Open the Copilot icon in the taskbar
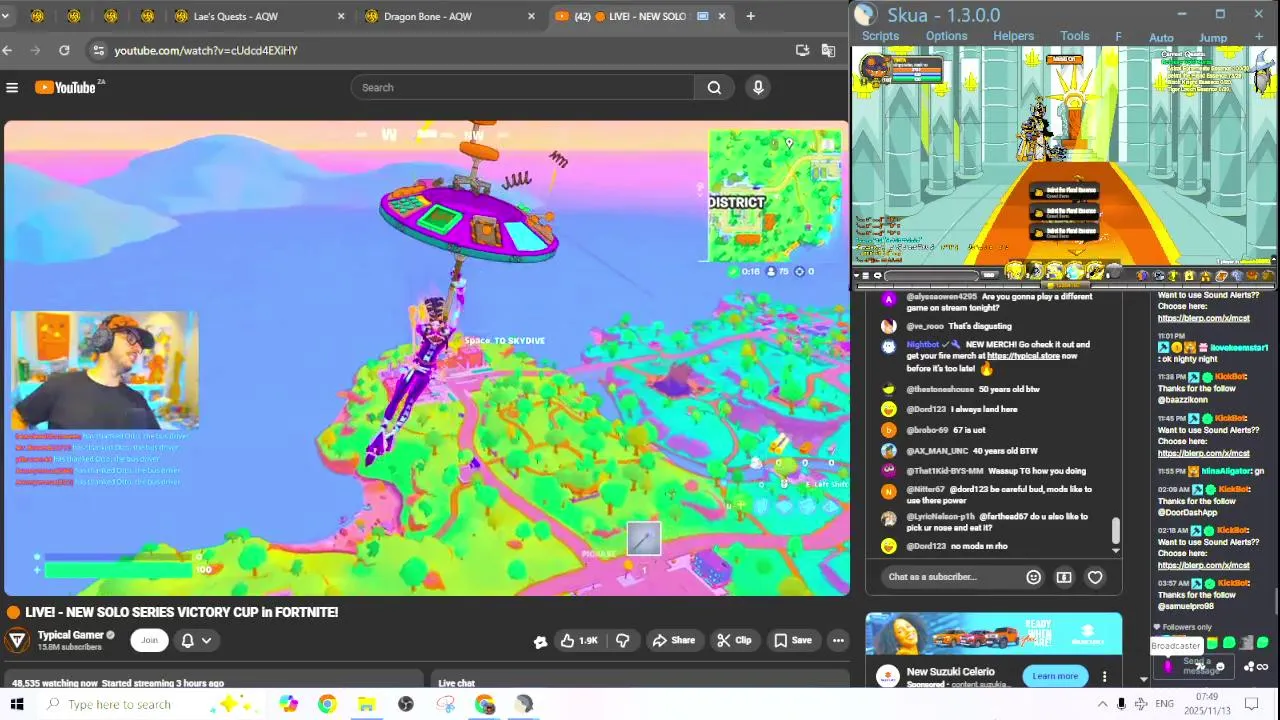Image resolution: width=1280 pixels, height=720 pixels. coord(288,704)
